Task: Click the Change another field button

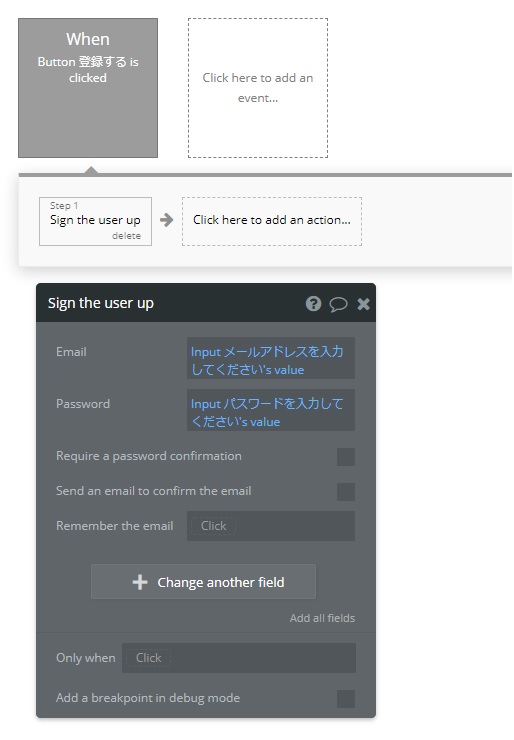Action: [203, 581]
